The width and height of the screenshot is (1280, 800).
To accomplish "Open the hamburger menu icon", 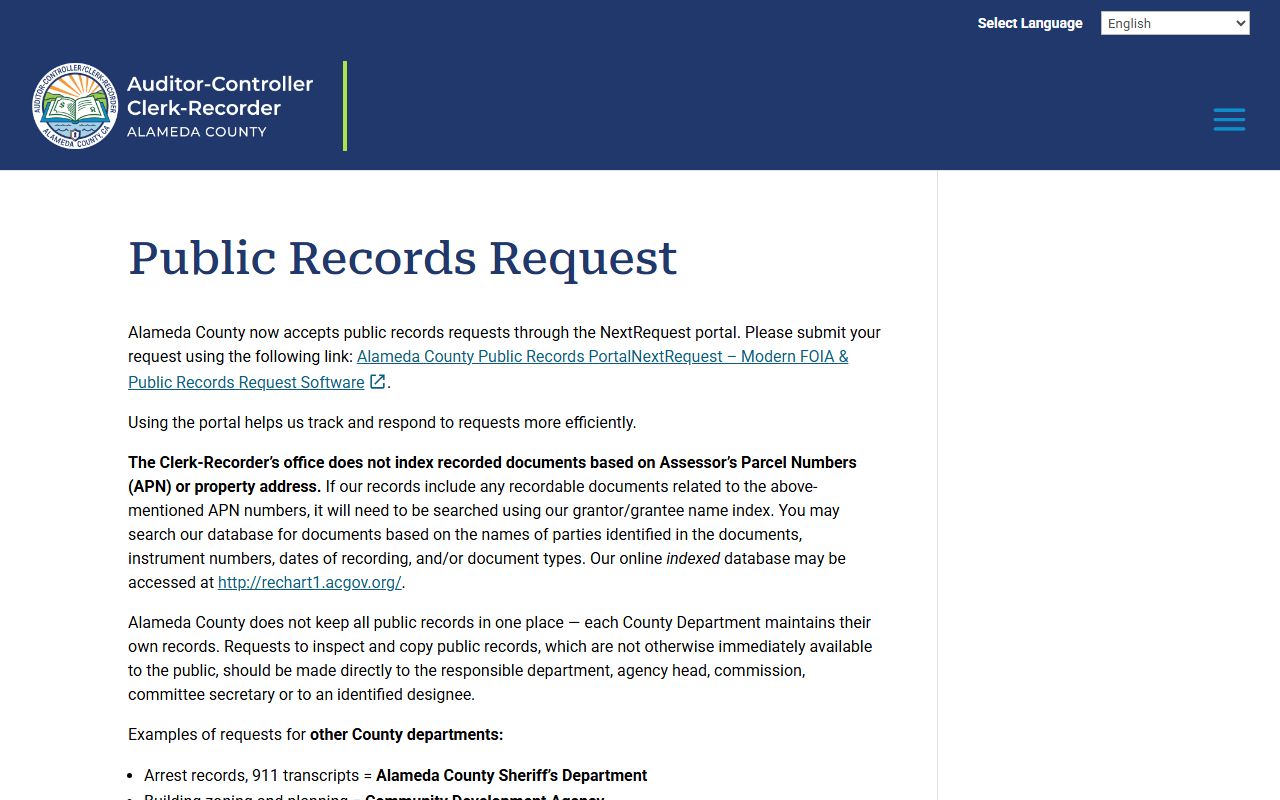I will point(1229,120).
